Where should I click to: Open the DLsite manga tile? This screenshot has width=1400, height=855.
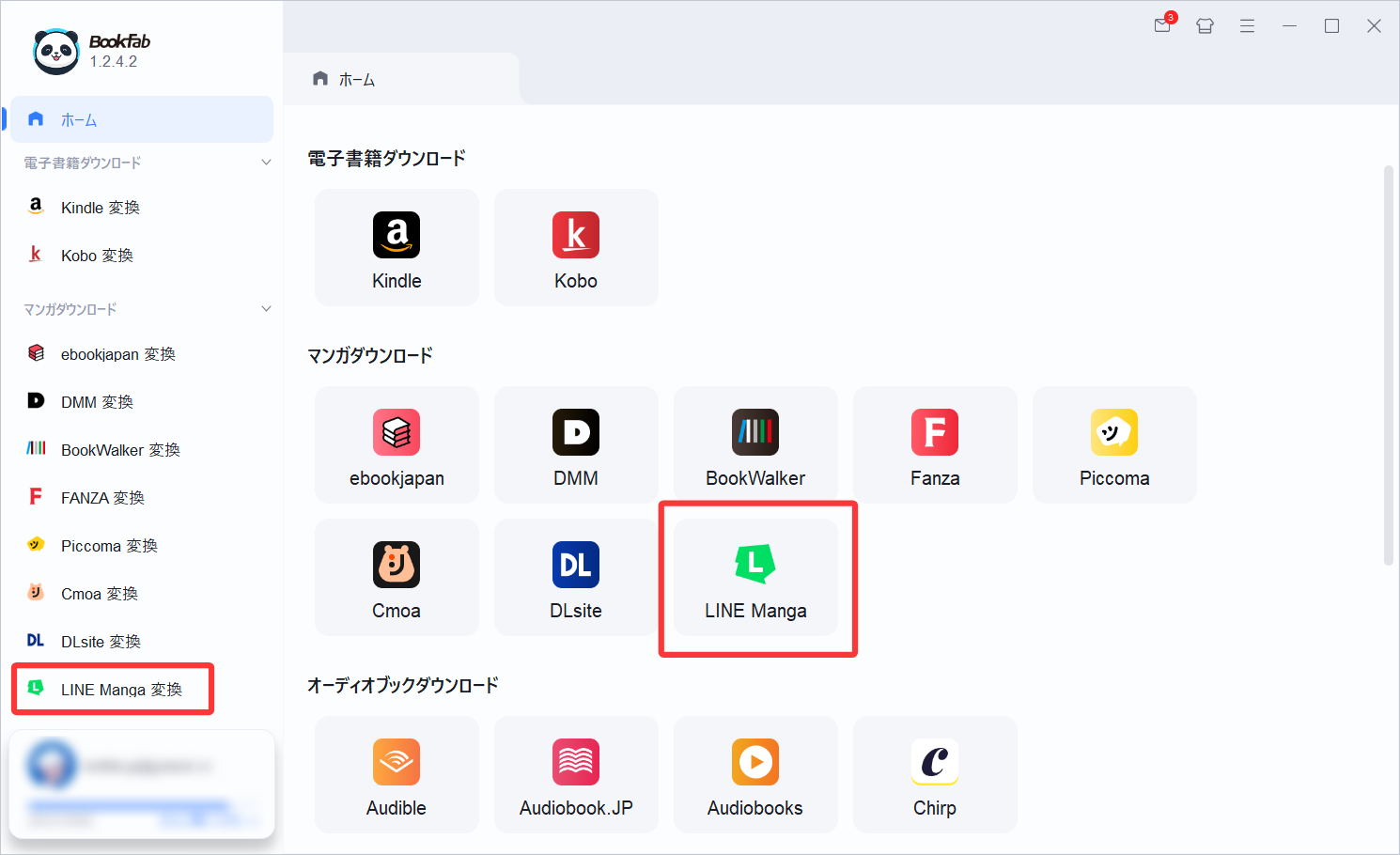pos(576,578)
